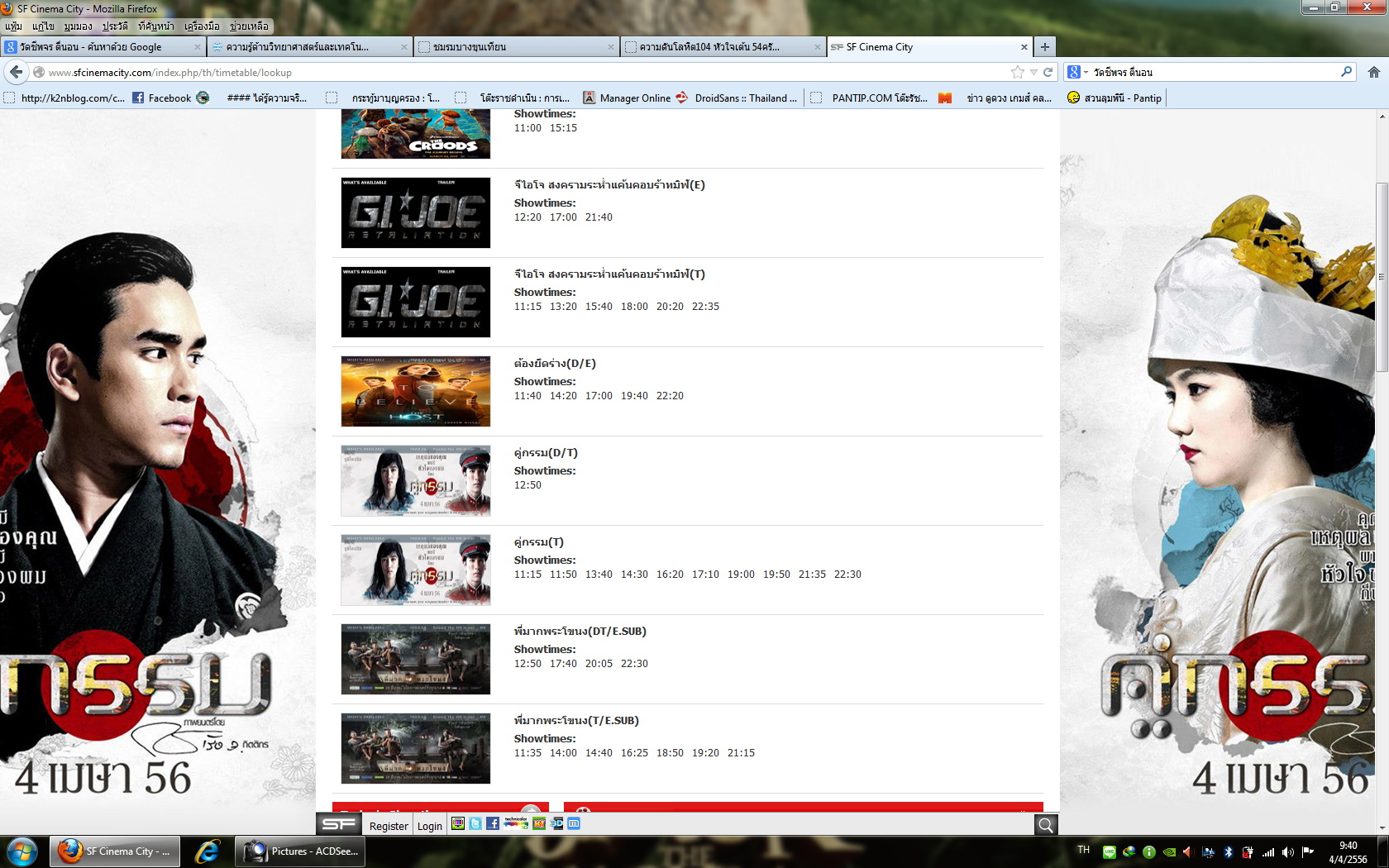Viewport: 1389px width, 868px height.
Task: Click the address bar URL field
Action: (x=527, y=73)
